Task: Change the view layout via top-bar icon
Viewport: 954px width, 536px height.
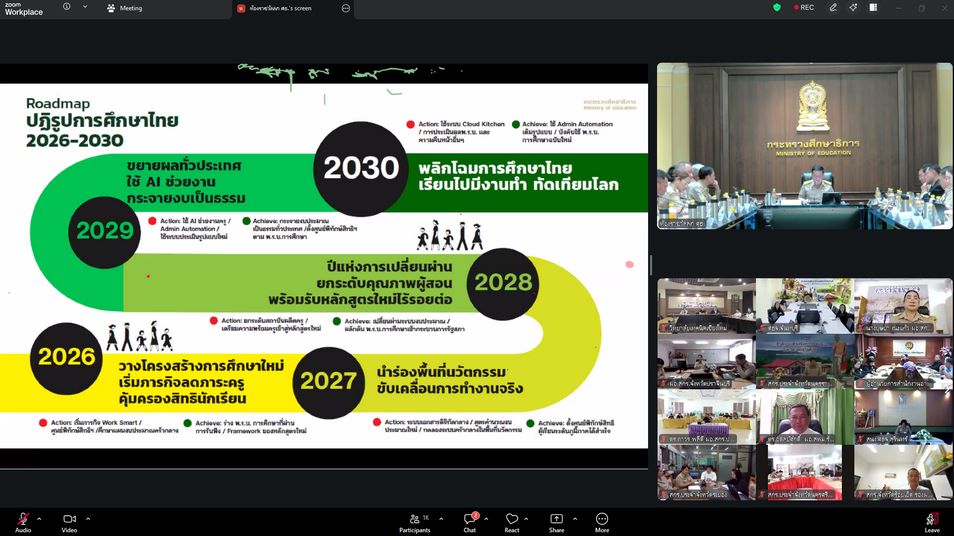Action: [x=873, y=8]
